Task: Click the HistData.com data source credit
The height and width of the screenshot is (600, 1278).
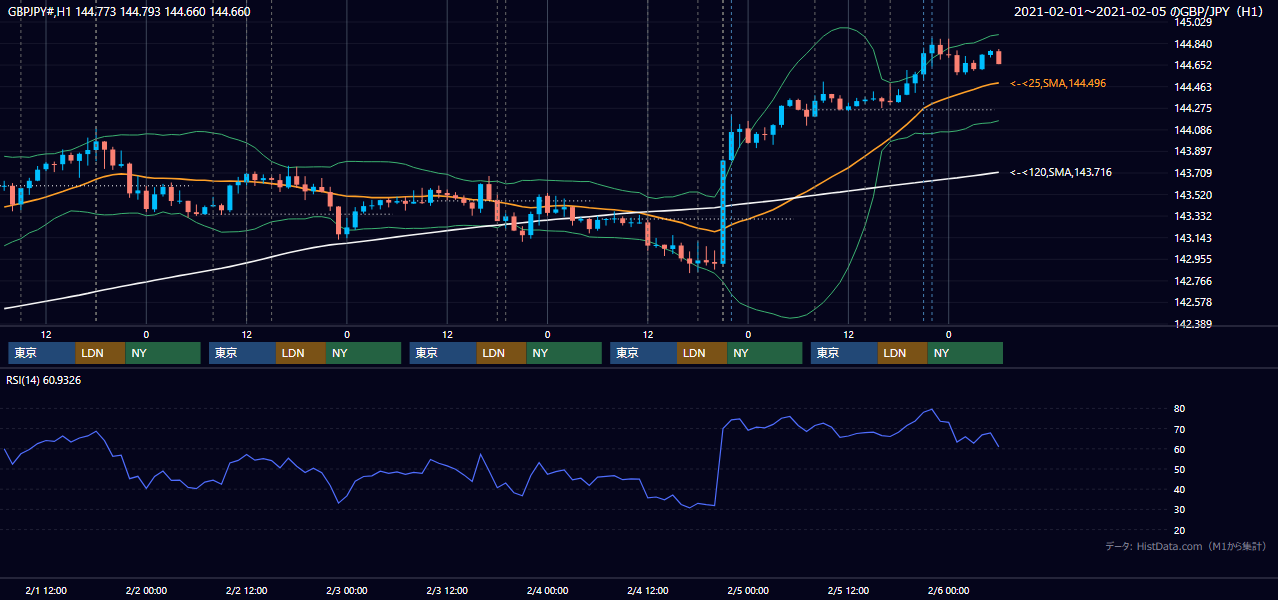Action: click(x=1186, y=546)
